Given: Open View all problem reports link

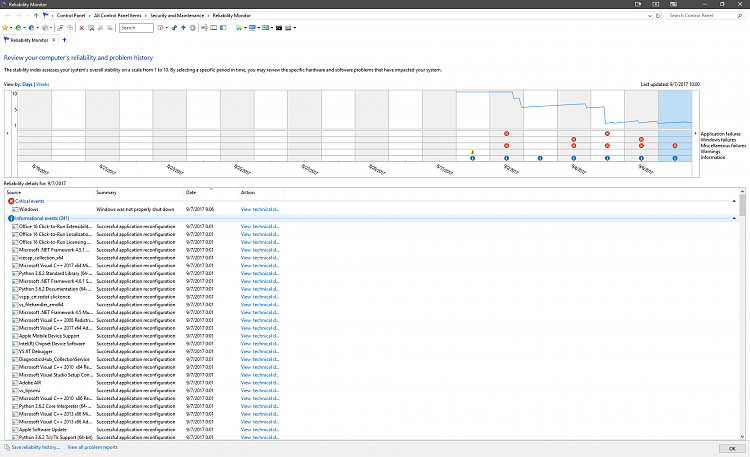Looking at the screenshot, I should pyautogui.click(x=92, y=447).
